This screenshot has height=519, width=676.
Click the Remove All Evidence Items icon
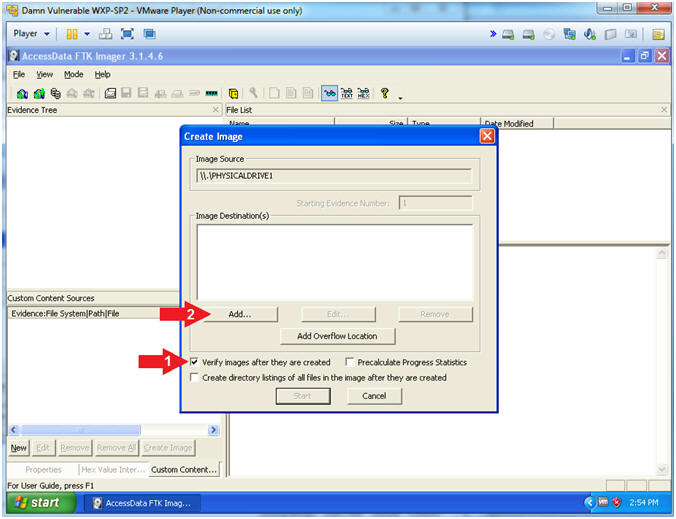pyautogui.click(x=89, y=93)
